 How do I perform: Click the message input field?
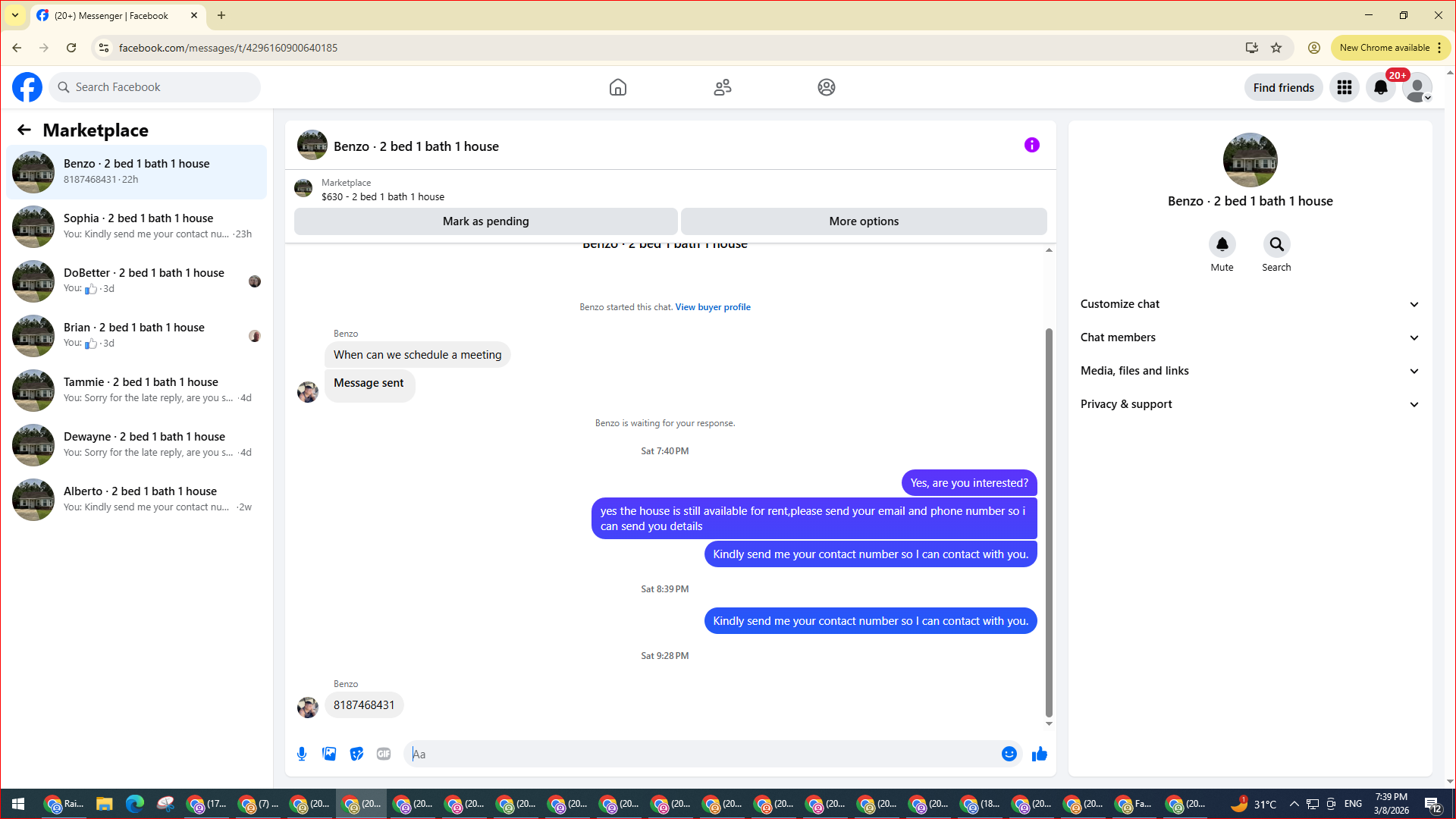tap(705, 754)
